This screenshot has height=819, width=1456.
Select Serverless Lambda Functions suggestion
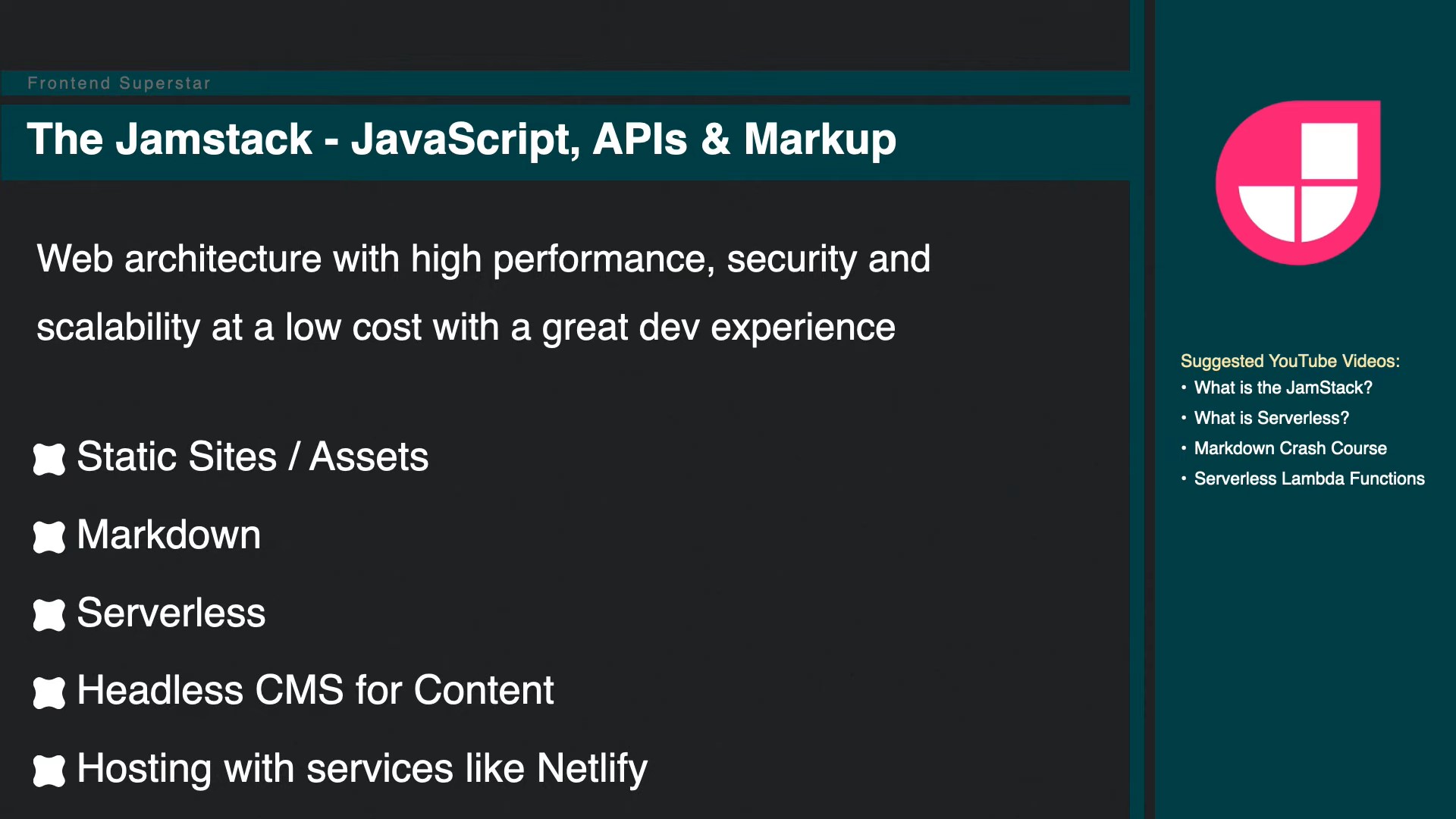tap(1310, 479)
